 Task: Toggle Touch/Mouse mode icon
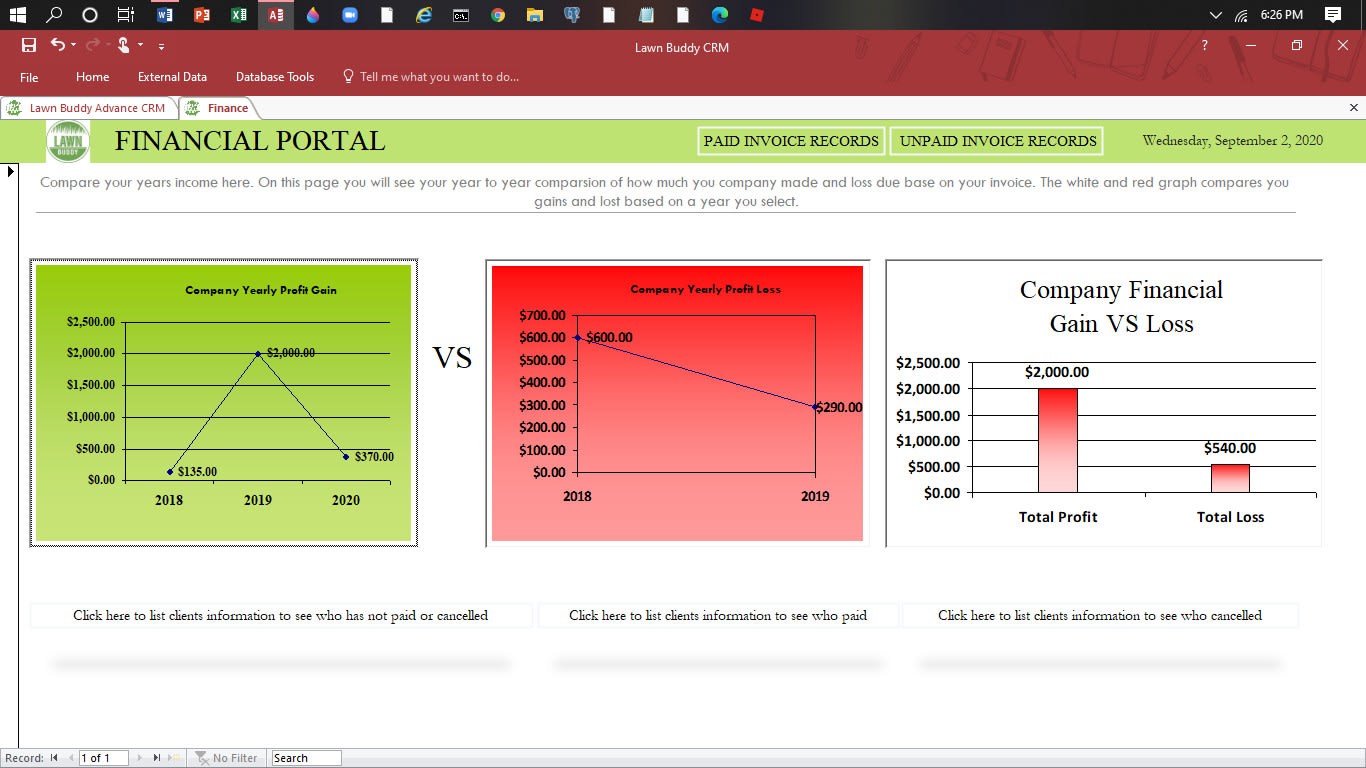point(124,45)
